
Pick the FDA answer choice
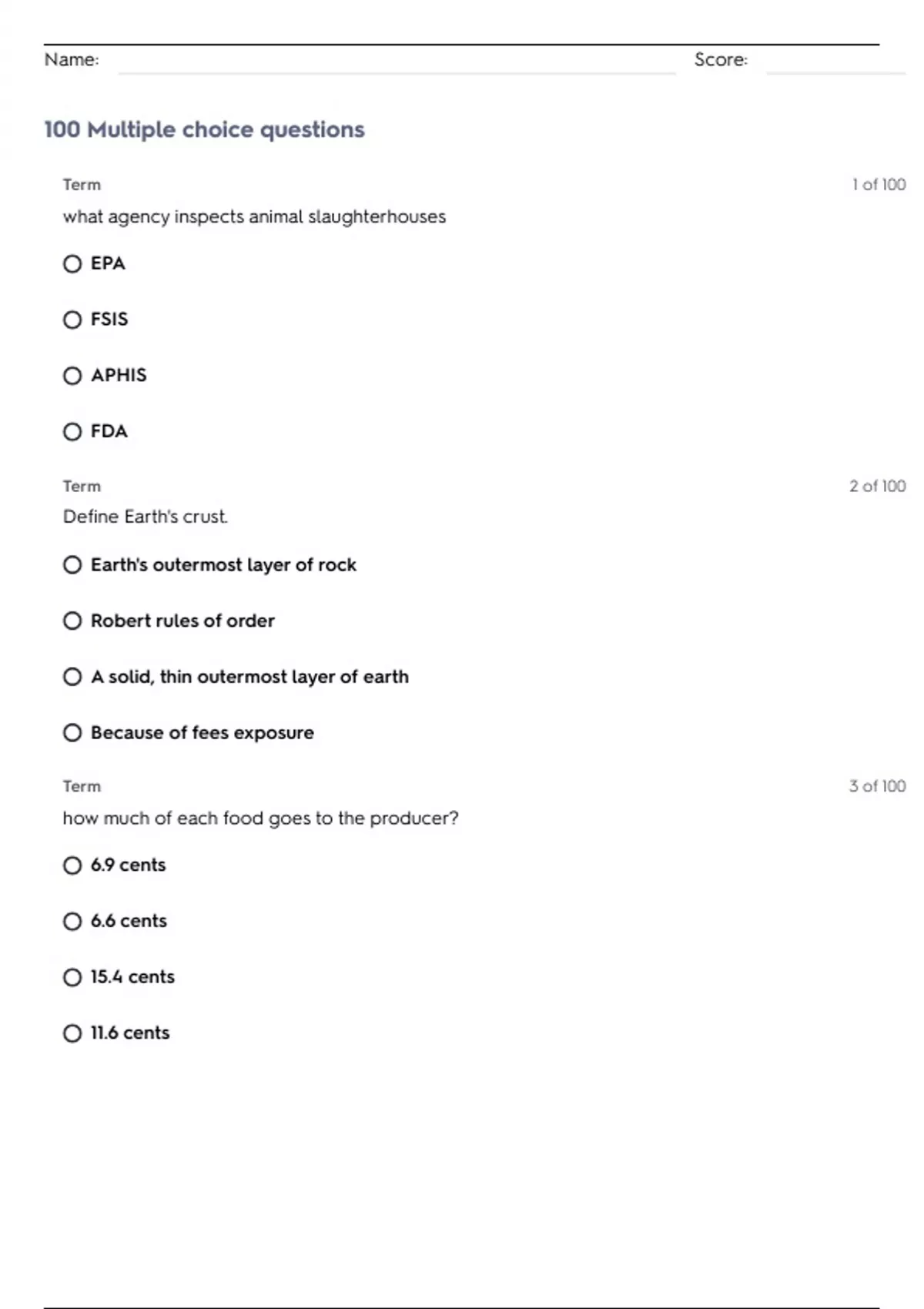pyautogui.click(x=72, y=431)
